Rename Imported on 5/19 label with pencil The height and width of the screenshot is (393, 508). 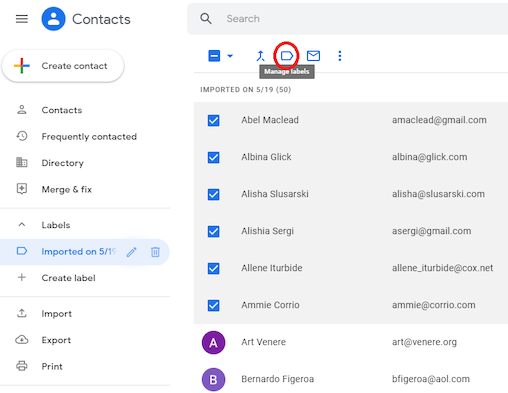(x=132, y=252)
